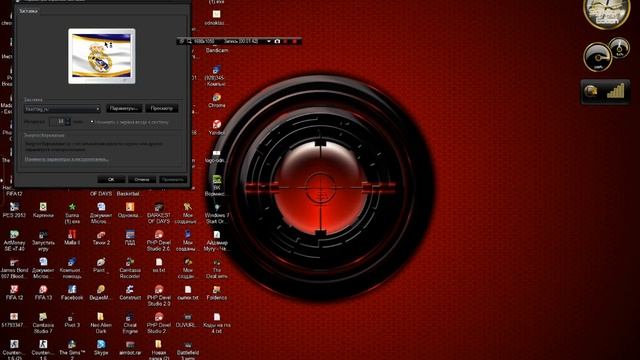This screenshot has width=640, height=360.
Task: Click the Bandicam camera screenshot icon
Action: point(277,41)
